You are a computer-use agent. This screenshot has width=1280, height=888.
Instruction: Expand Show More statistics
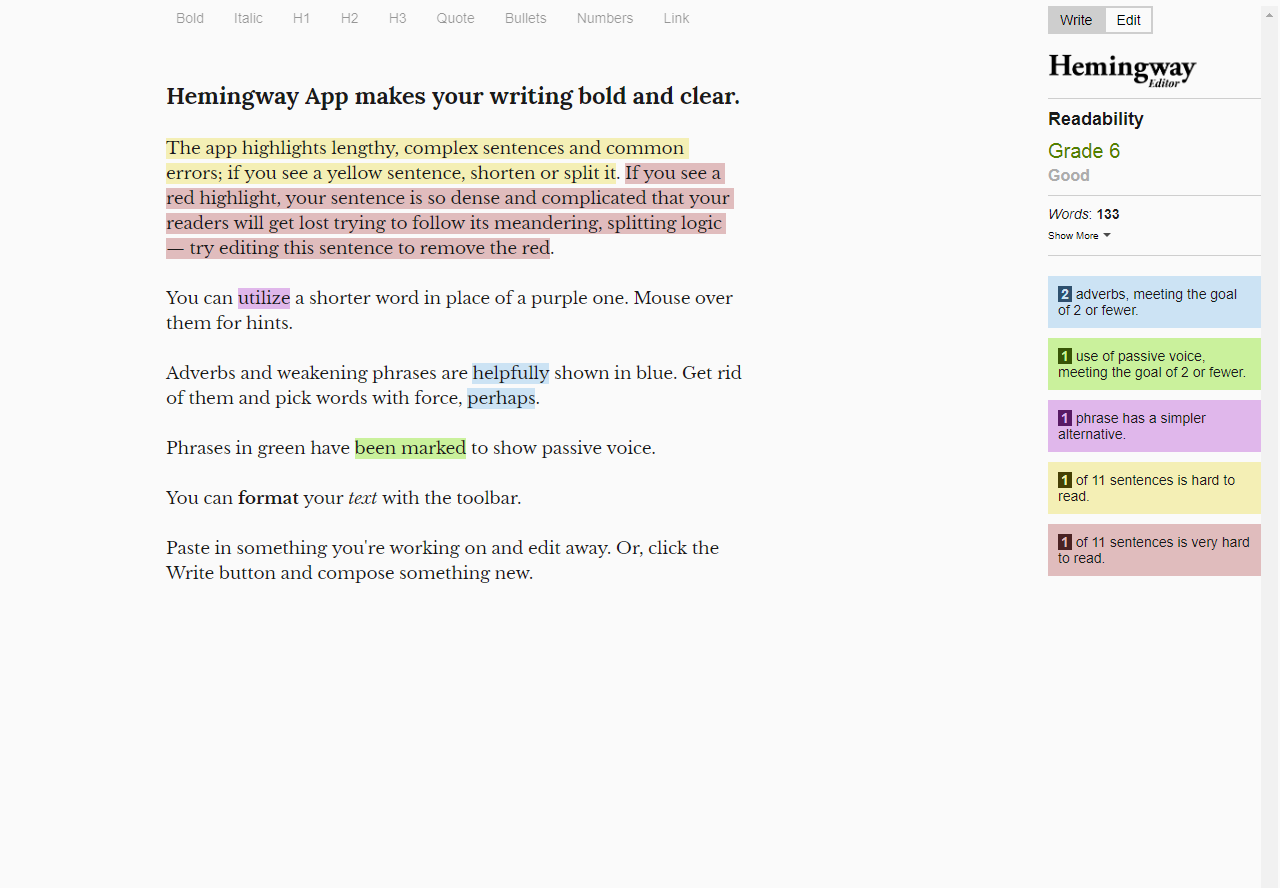click(1079, 236)
